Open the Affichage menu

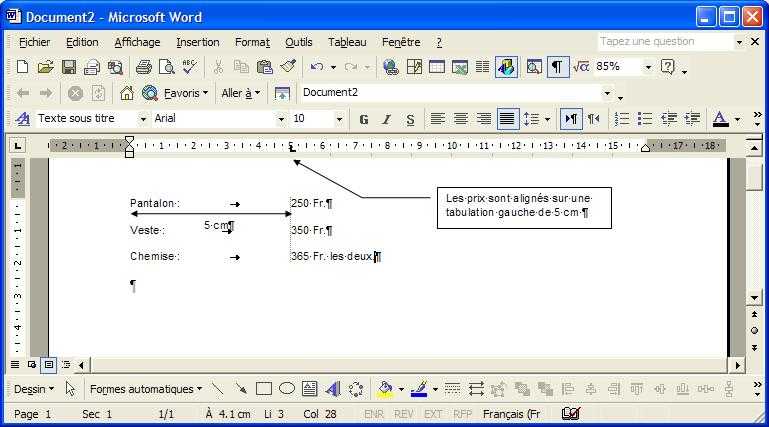137,42
